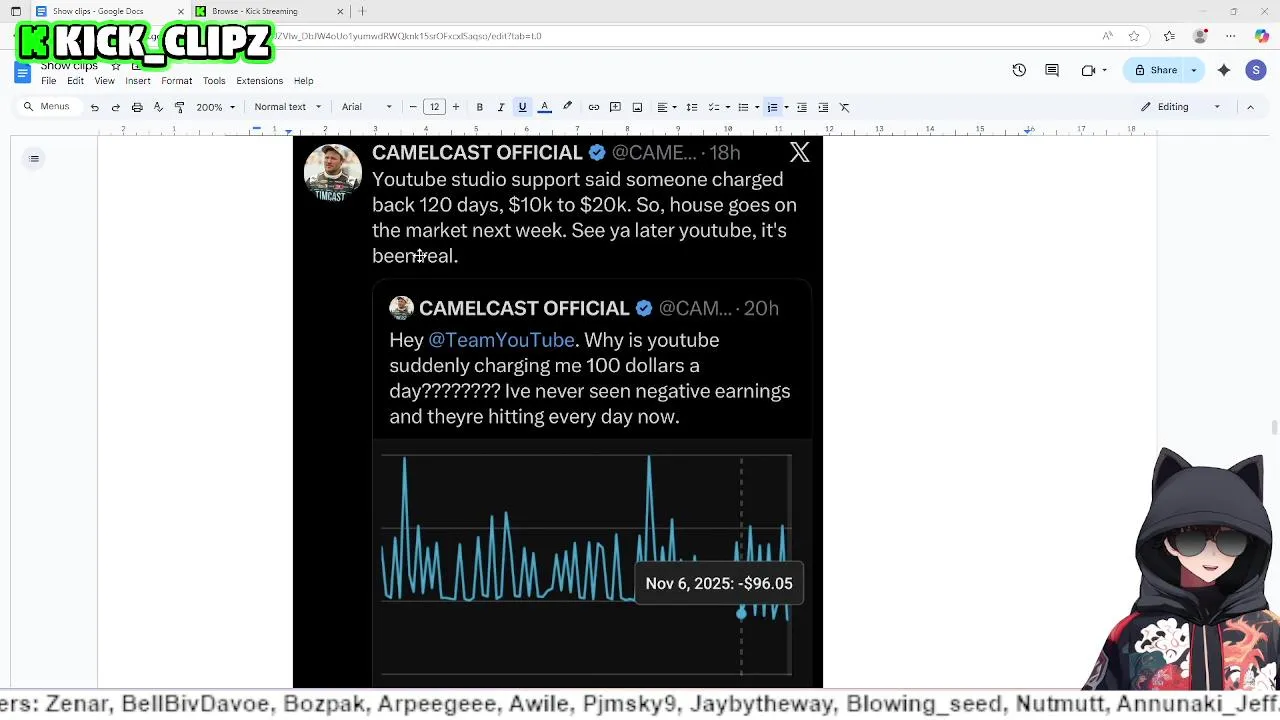Increase font size with plus button
Screen dimensions: 1280x720
[x=455, y=107]
